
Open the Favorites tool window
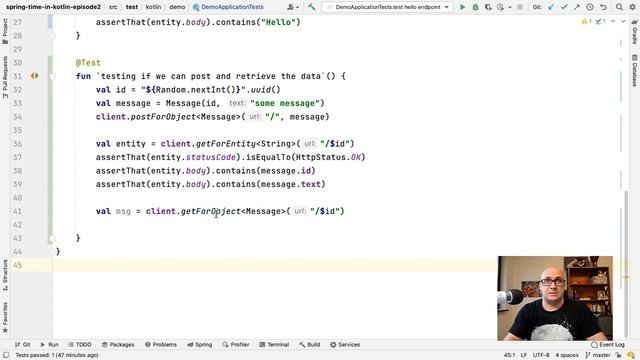pos(5,317)
